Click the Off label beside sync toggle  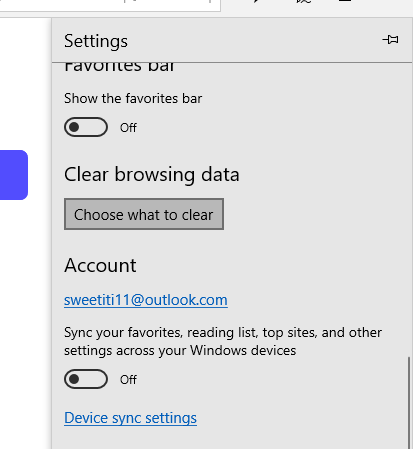128,380
